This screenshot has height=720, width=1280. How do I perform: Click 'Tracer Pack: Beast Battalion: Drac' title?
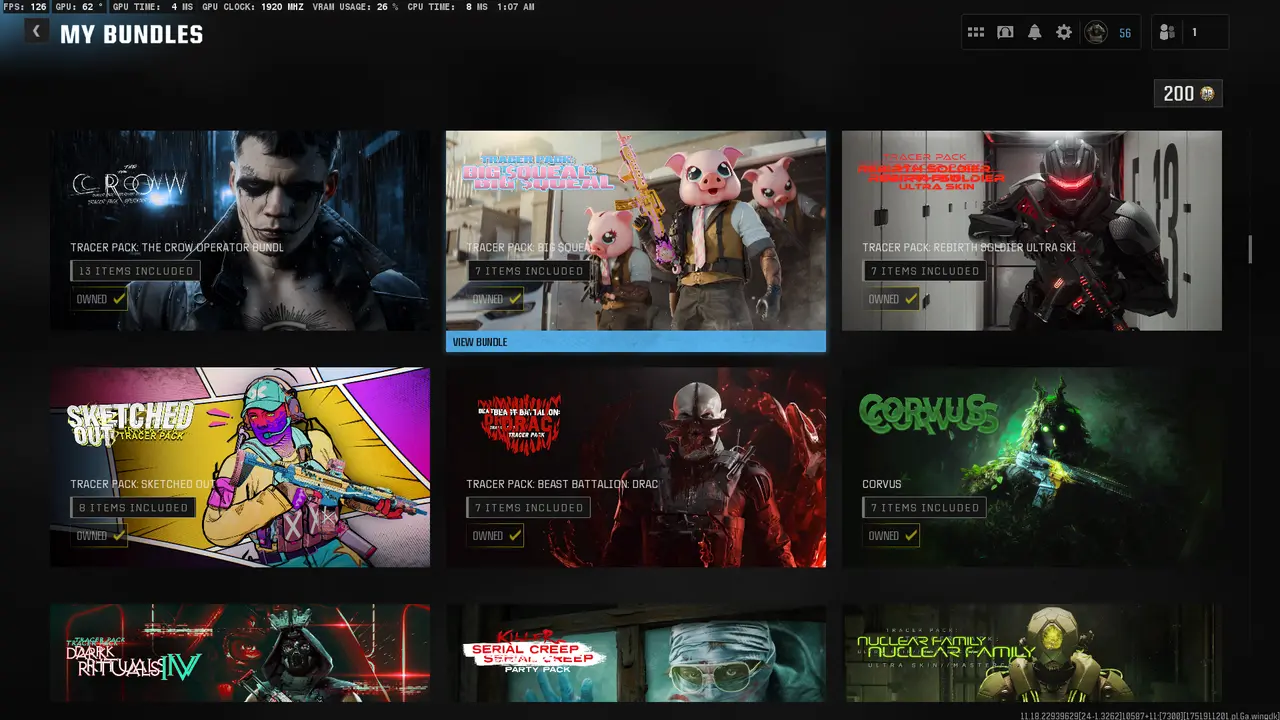click(x=562, y=484)
